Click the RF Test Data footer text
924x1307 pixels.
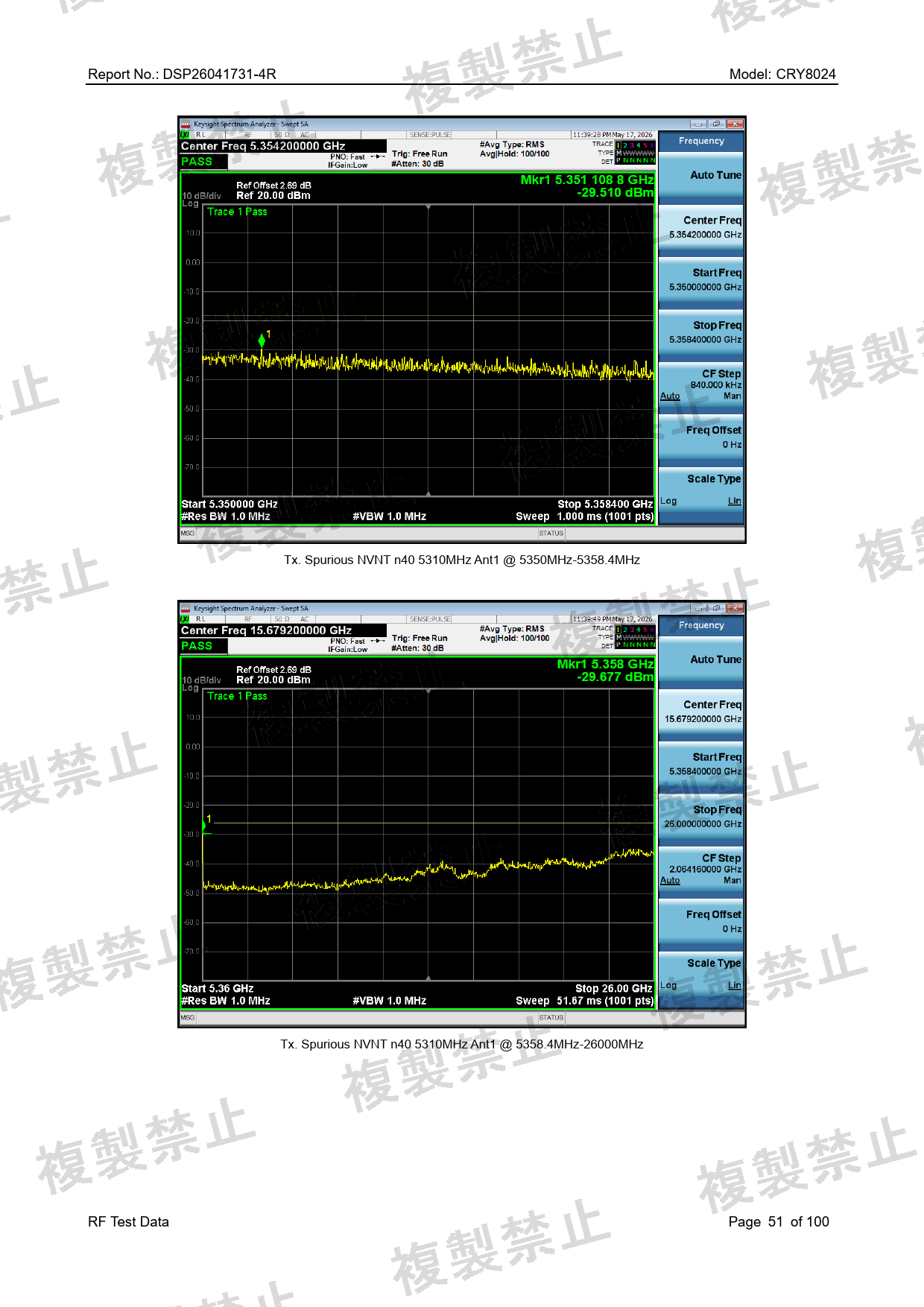[x=128, y=1222]
